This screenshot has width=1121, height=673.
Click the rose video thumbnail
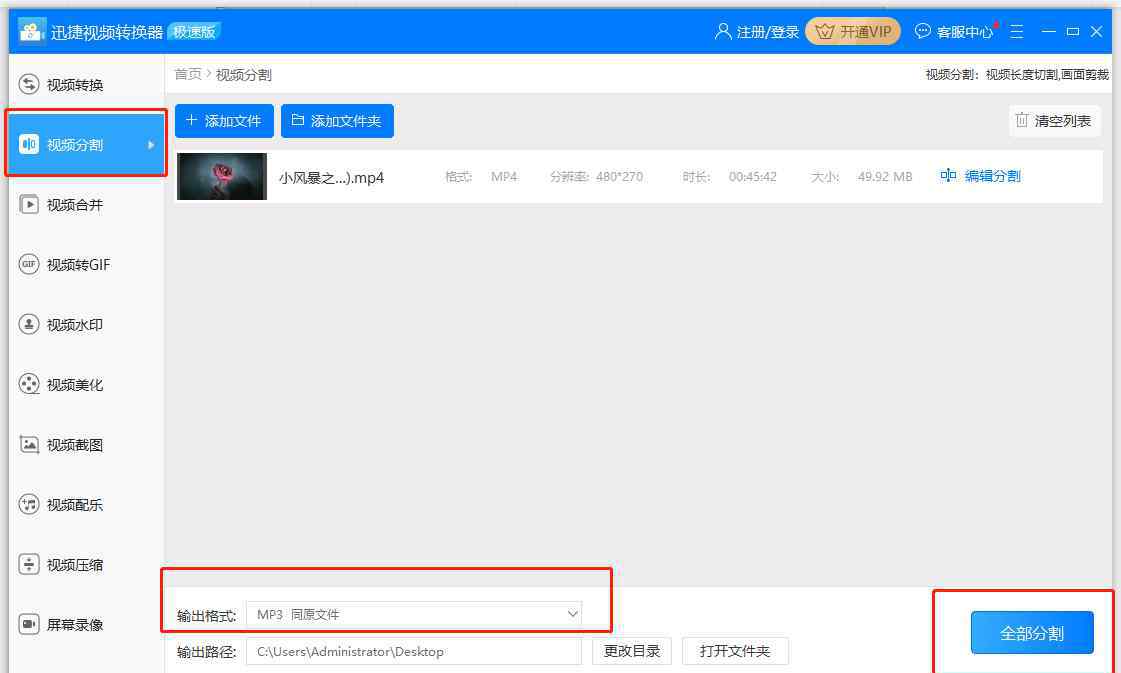click(x=222, y=177)
